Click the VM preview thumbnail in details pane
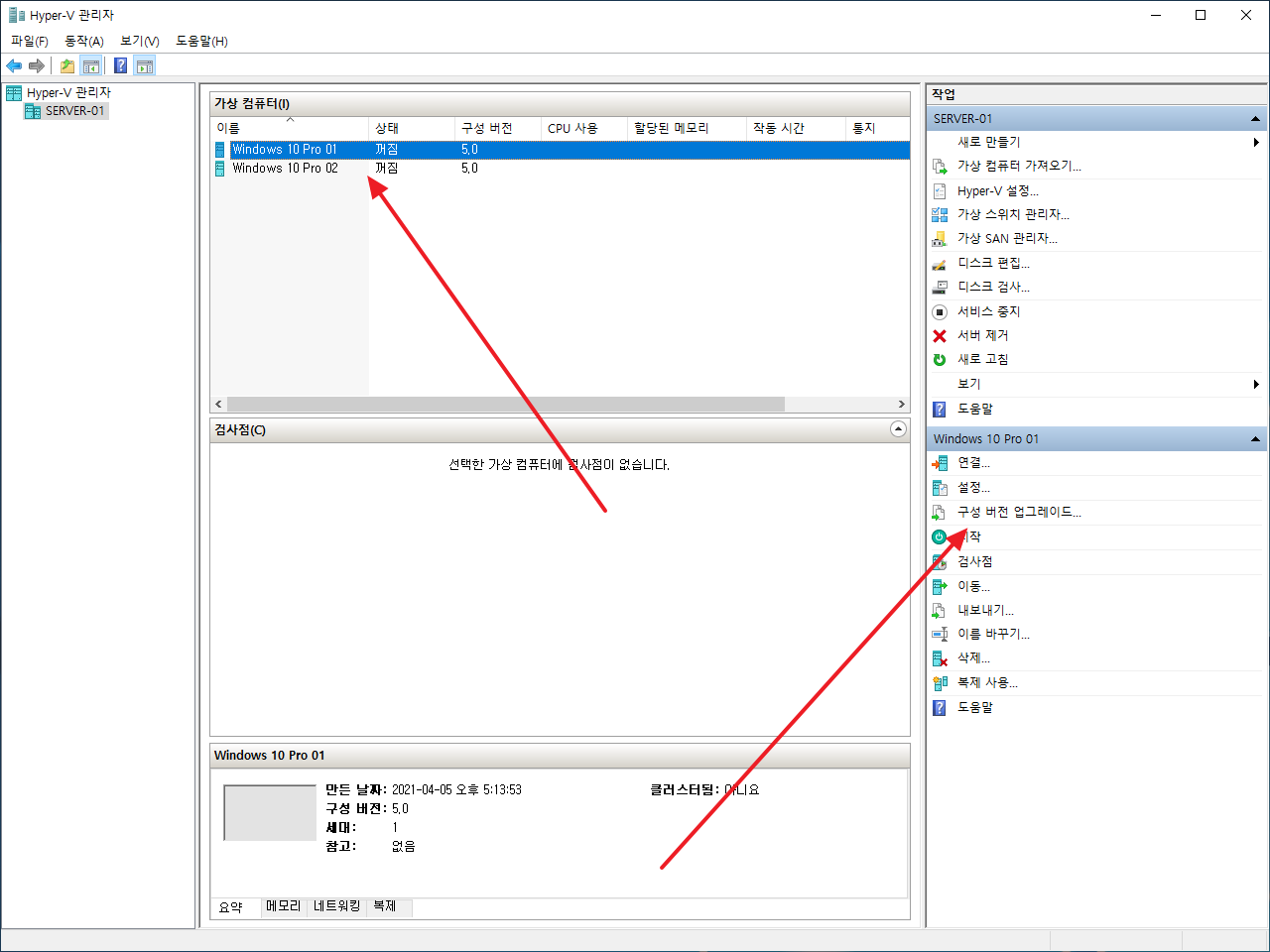Viewport: 1270px width, 952px height. click(x=270, y=812)
